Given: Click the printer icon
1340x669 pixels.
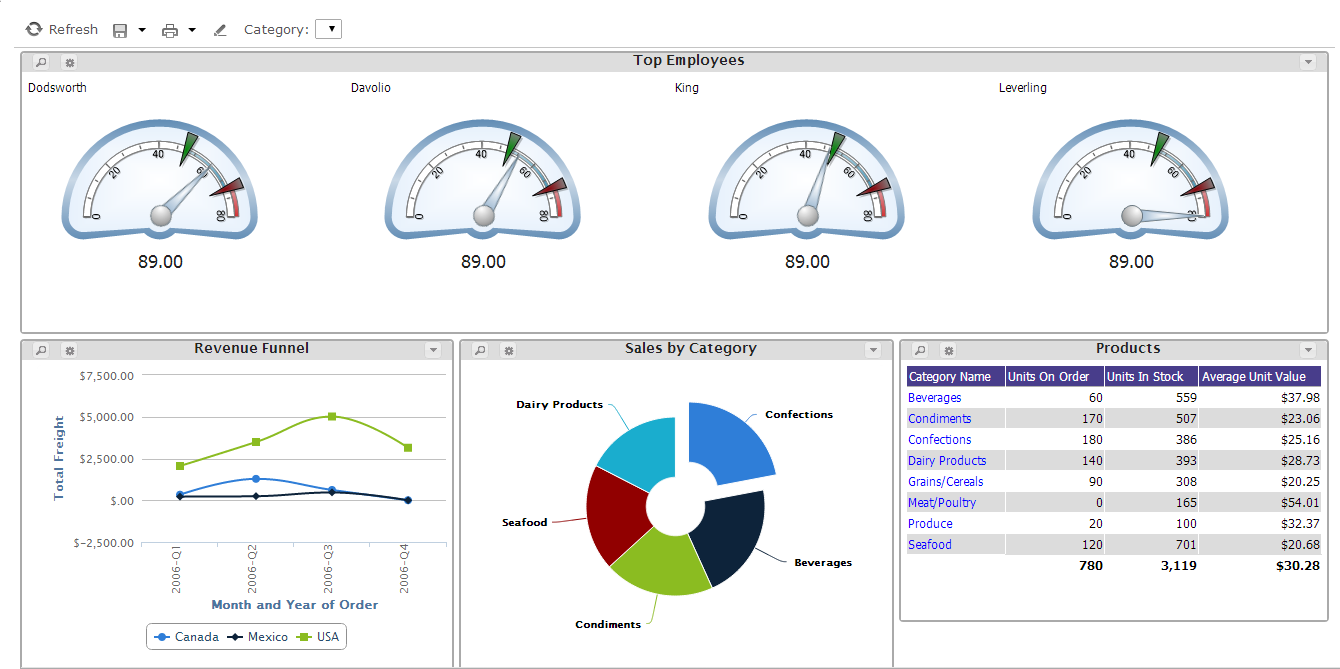Looking at the screenshot, I should 170,30.
